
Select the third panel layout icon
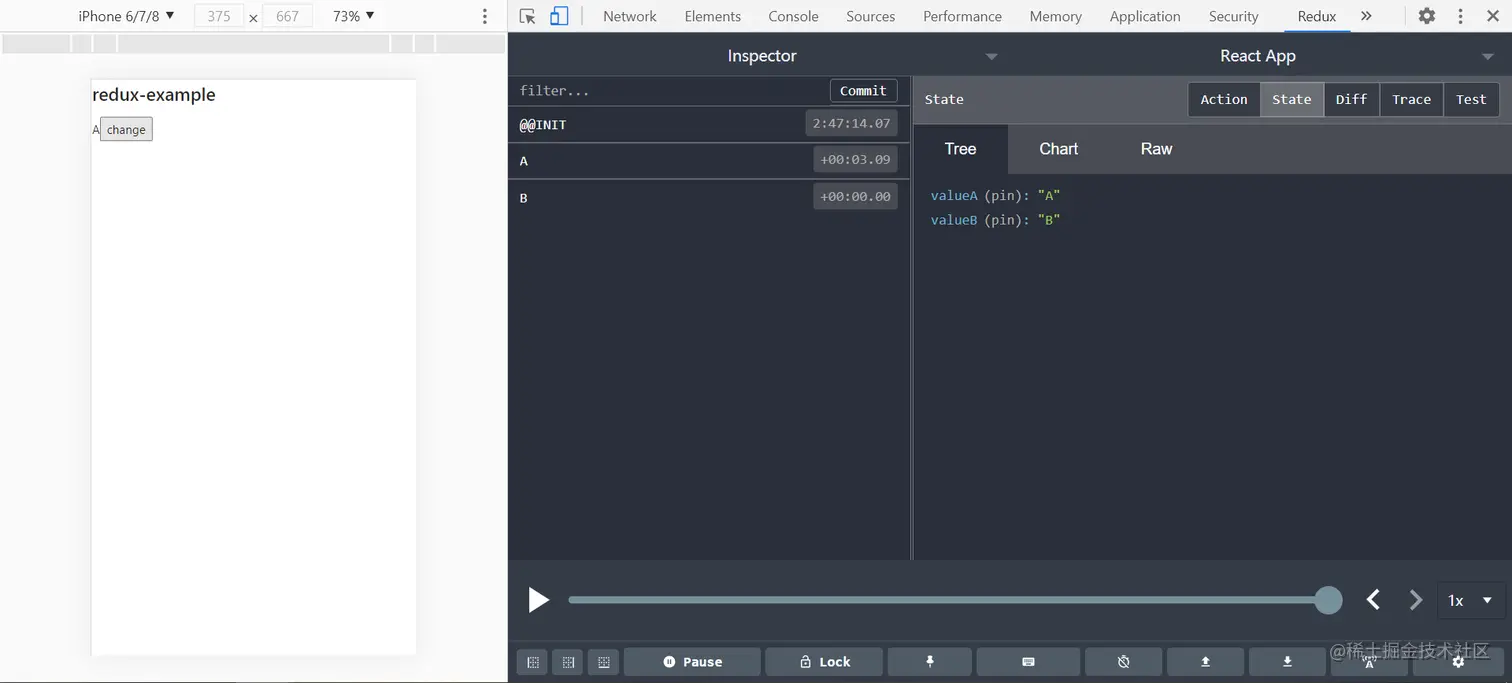(604, 662)
